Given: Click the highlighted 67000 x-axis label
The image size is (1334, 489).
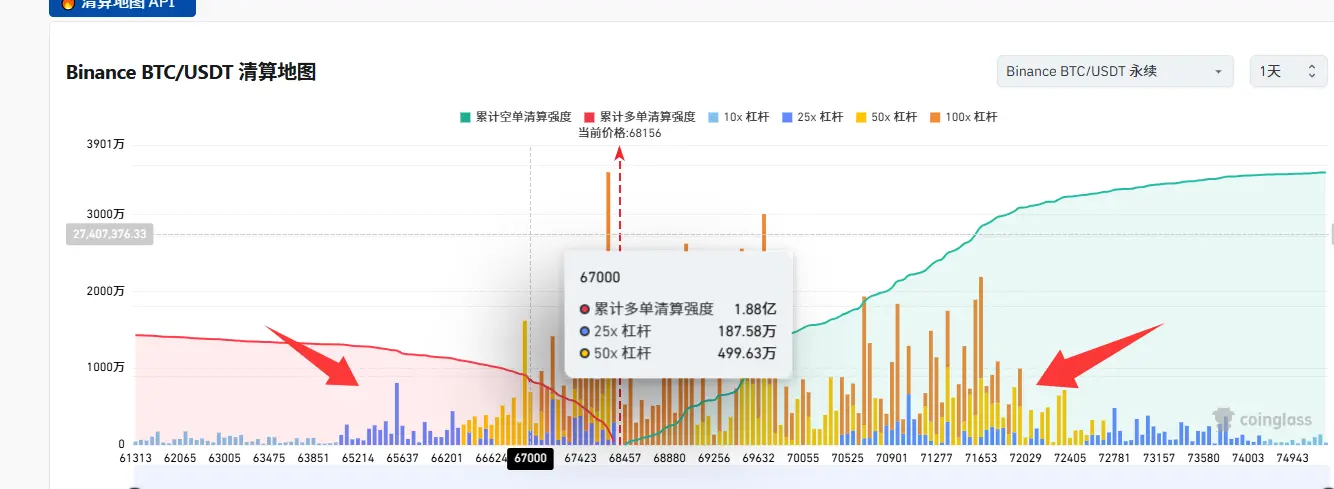Looking at the screenshot, I should [530, 458].
